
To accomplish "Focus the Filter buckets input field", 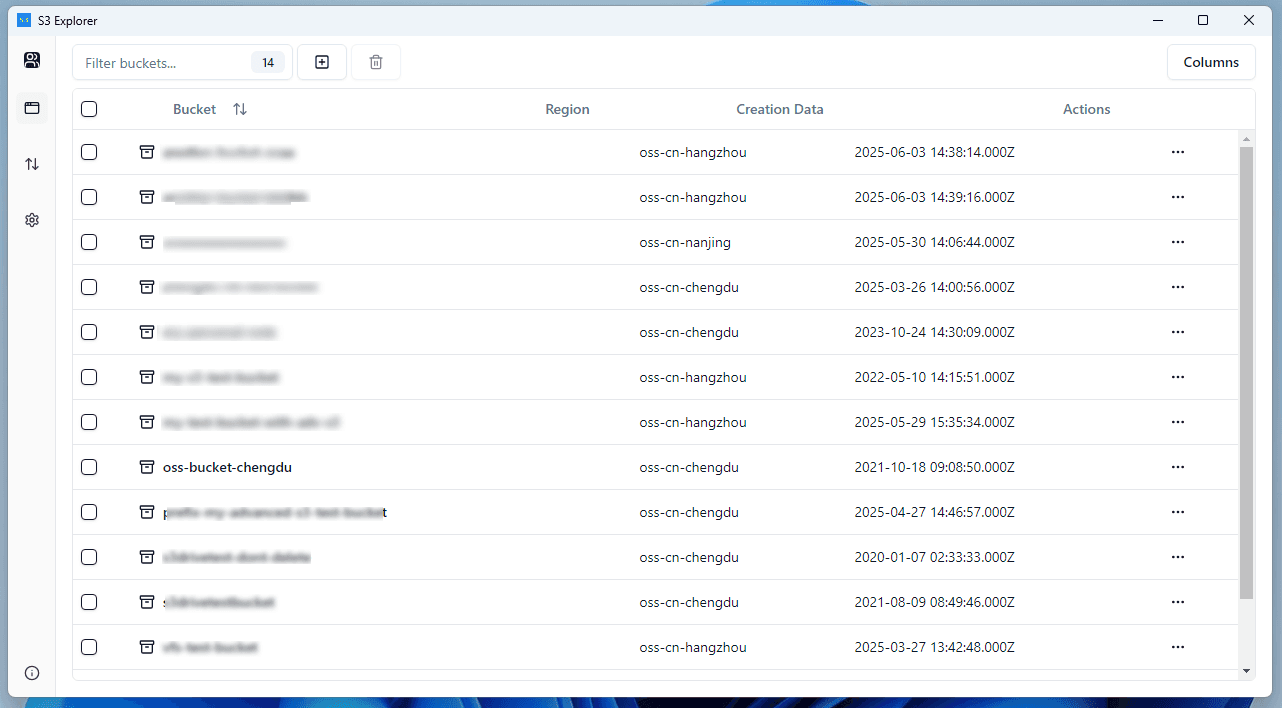I will click(165, 63).
